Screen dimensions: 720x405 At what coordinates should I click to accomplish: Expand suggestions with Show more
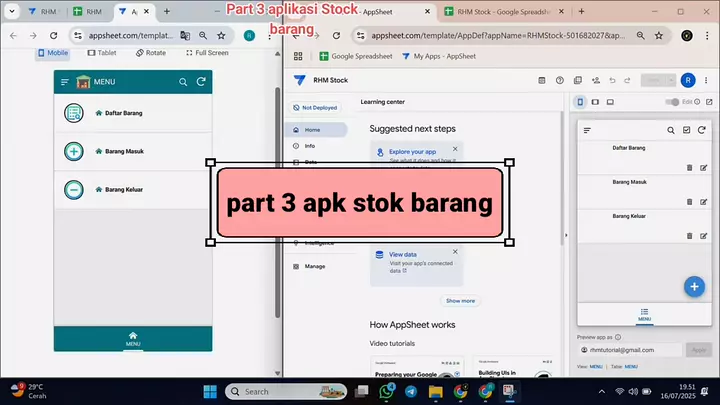click(461, 300)
